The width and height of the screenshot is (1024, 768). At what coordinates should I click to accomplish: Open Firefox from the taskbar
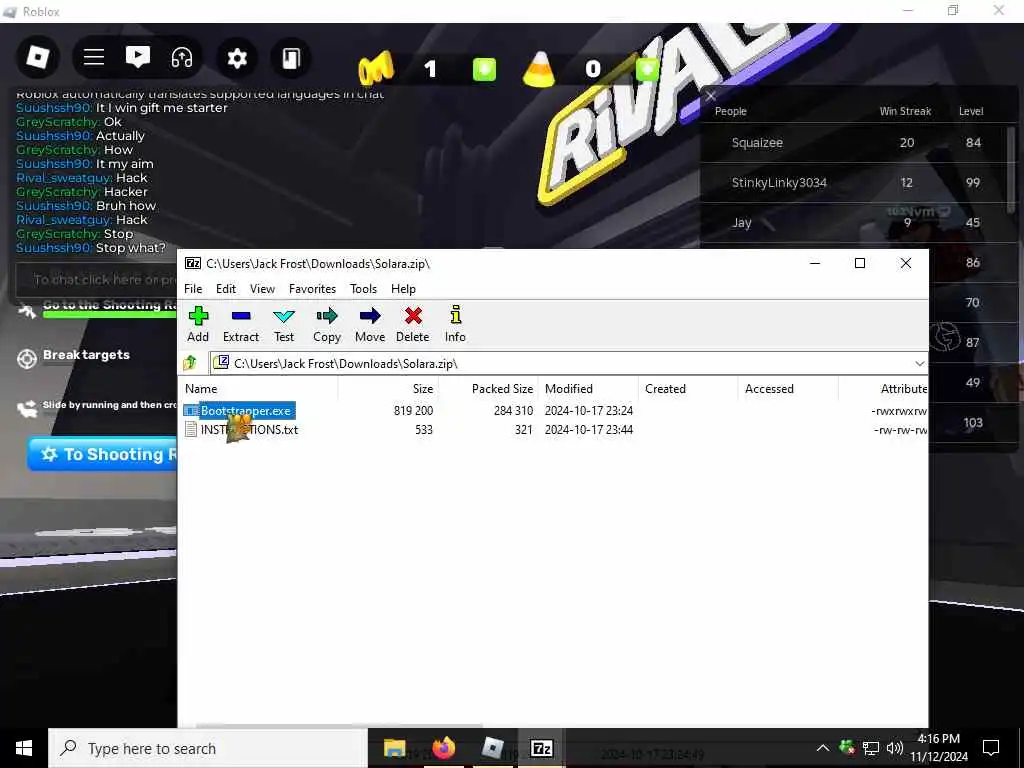(443, 748)
